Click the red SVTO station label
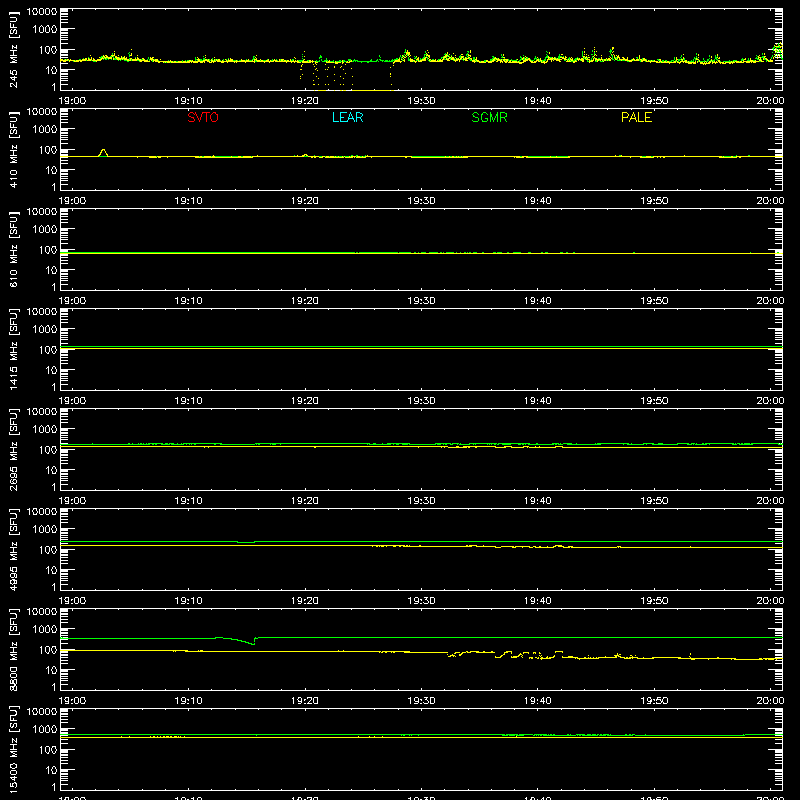 (203, 117)
